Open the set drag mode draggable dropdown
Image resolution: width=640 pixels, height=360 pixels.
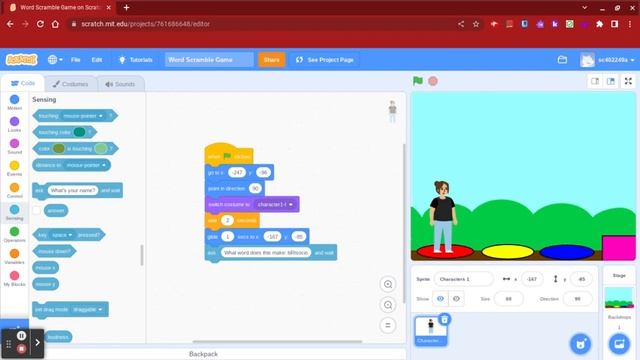pos(87,309)
